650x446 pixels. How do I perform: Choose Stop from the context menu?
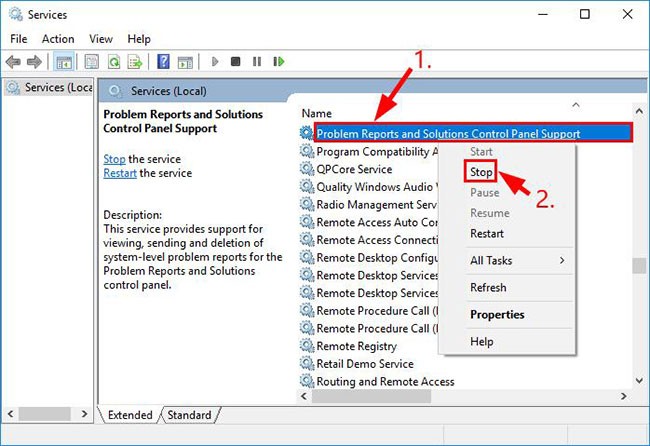(481, 172)
